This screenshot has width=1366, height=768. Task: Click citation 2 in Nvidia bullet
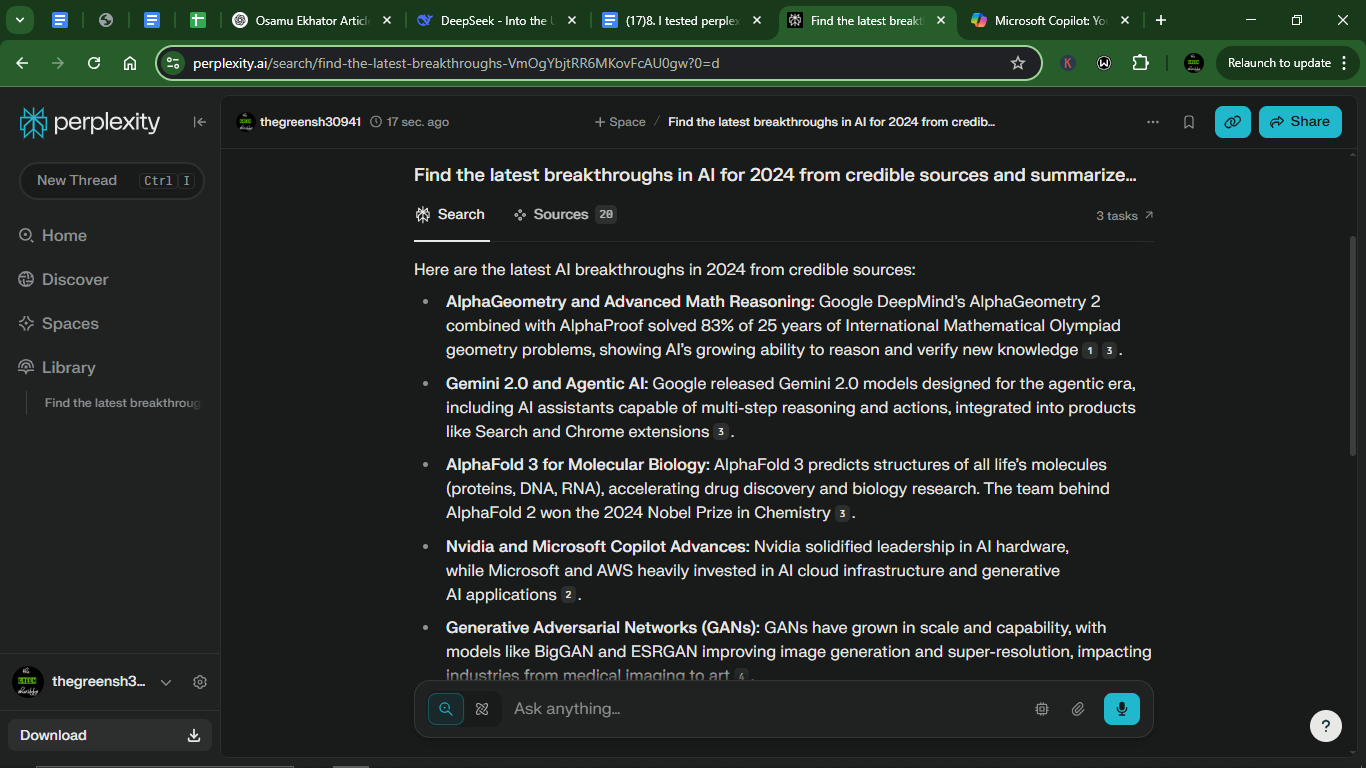pos(568,596)
